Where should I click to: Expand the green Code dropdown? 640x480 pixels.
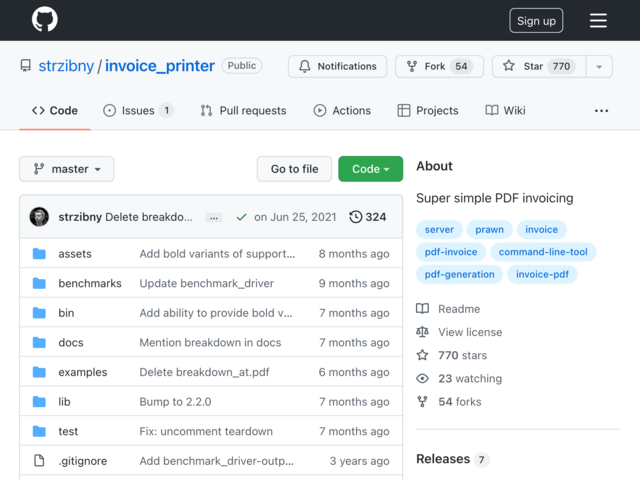(370, 169)
